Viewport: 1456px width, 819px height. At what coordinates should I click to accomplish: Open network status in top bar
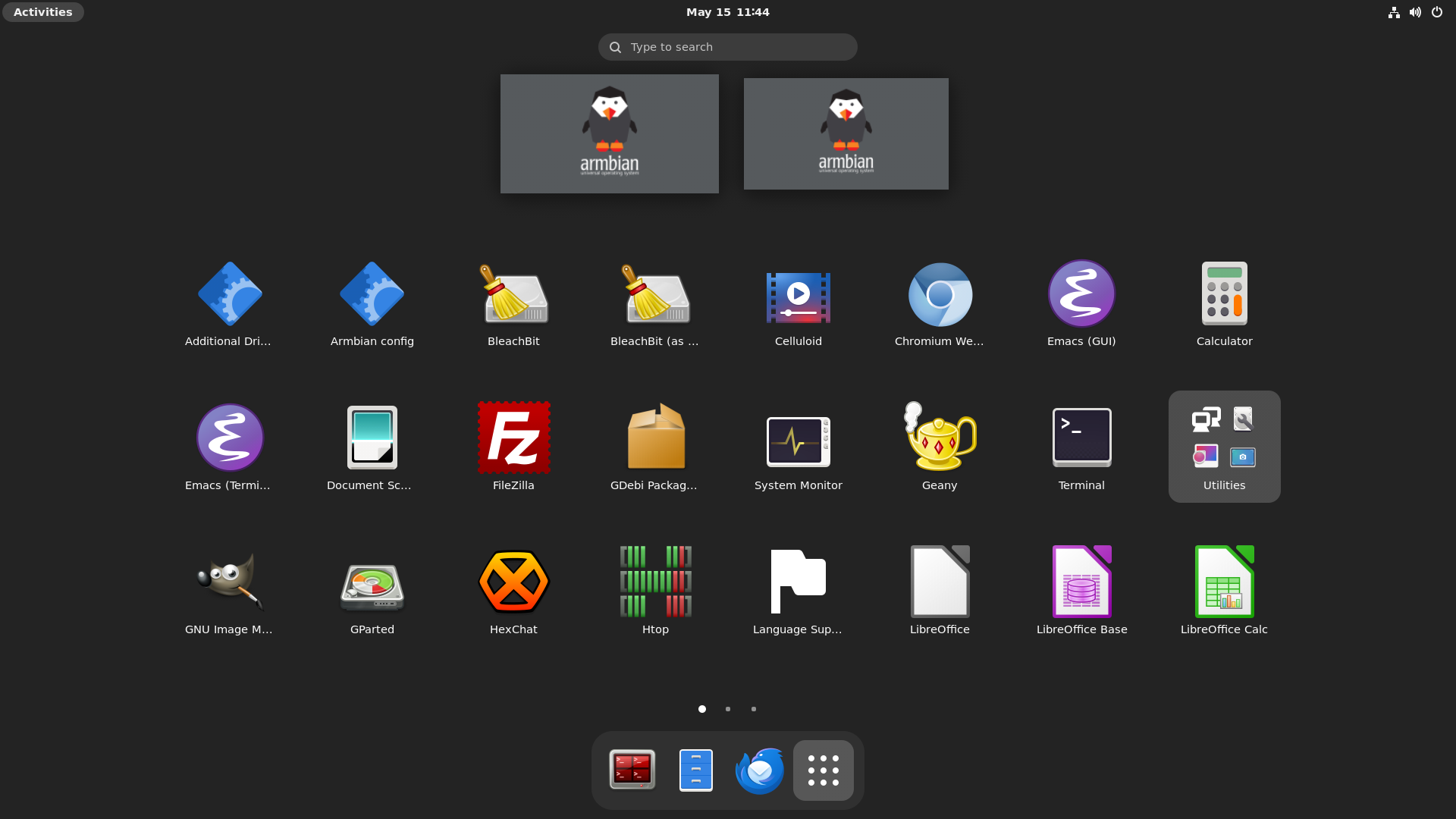[x=1394, y=12]
